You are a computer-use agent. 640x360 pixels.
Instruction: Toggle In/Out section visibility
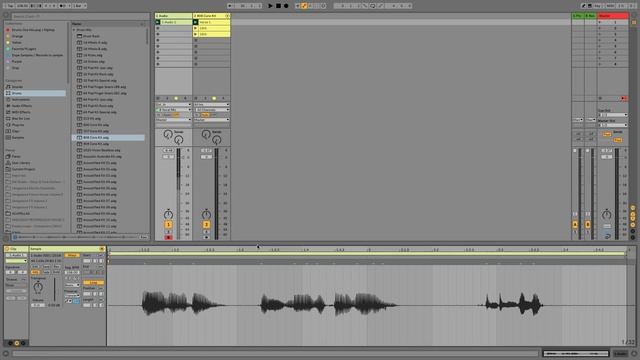tap(633, 208)
